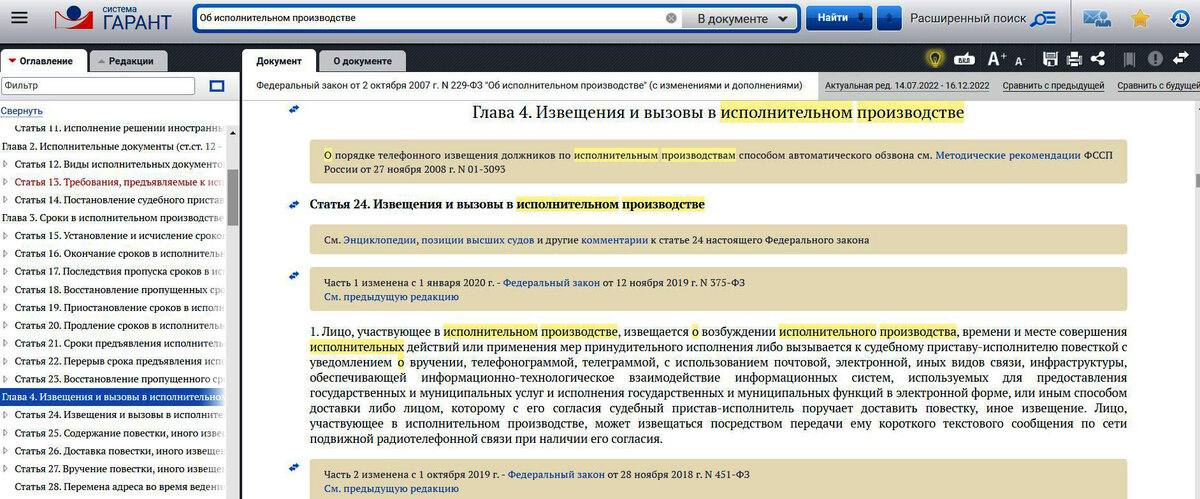Share the document with share icon
The image size is (1200, 499).
(1098, 59)
